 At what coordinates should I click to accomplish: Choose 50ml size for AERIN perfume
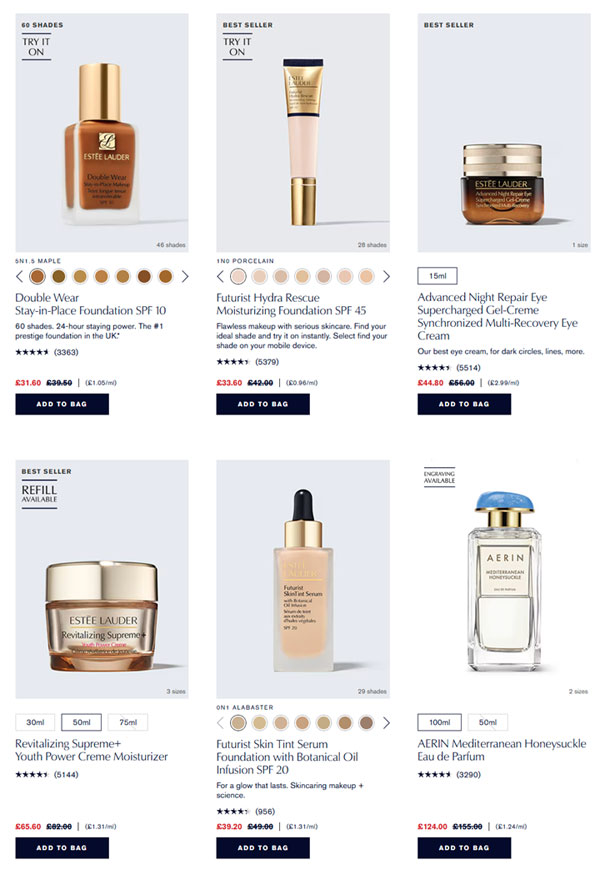[488, 722]
